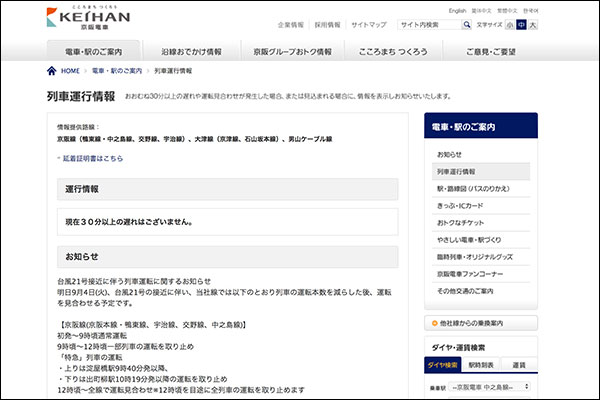Set text size to small (小)
Screen dimensions: 600x400
click(510, 24)
